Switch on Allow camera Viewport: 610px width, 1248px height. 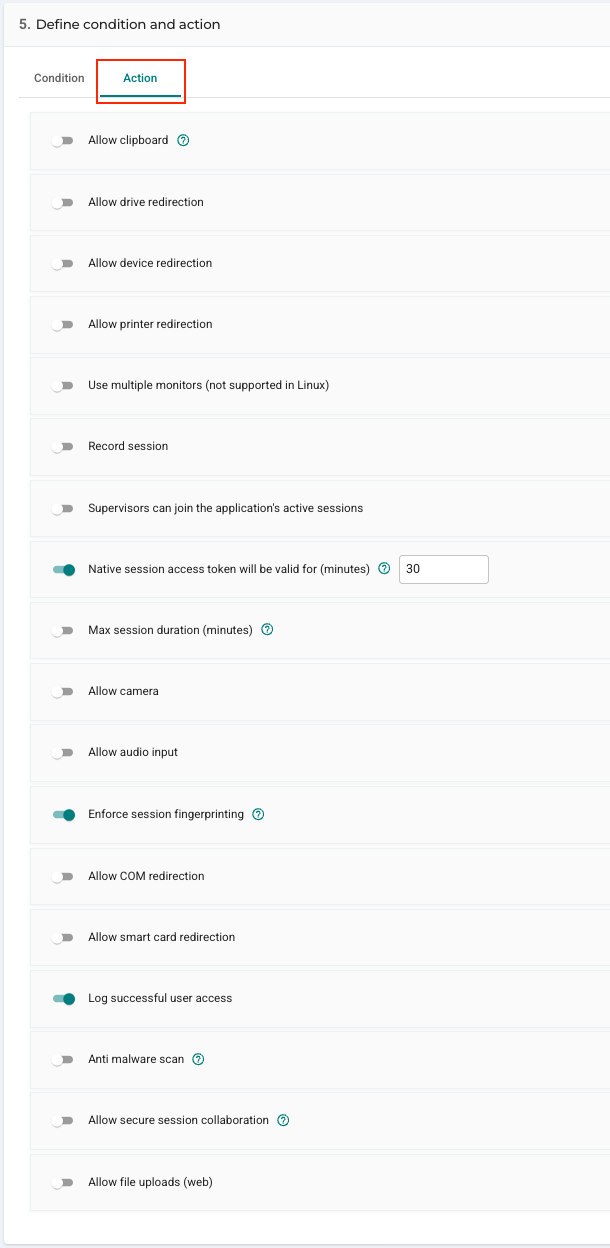point(64,692)
